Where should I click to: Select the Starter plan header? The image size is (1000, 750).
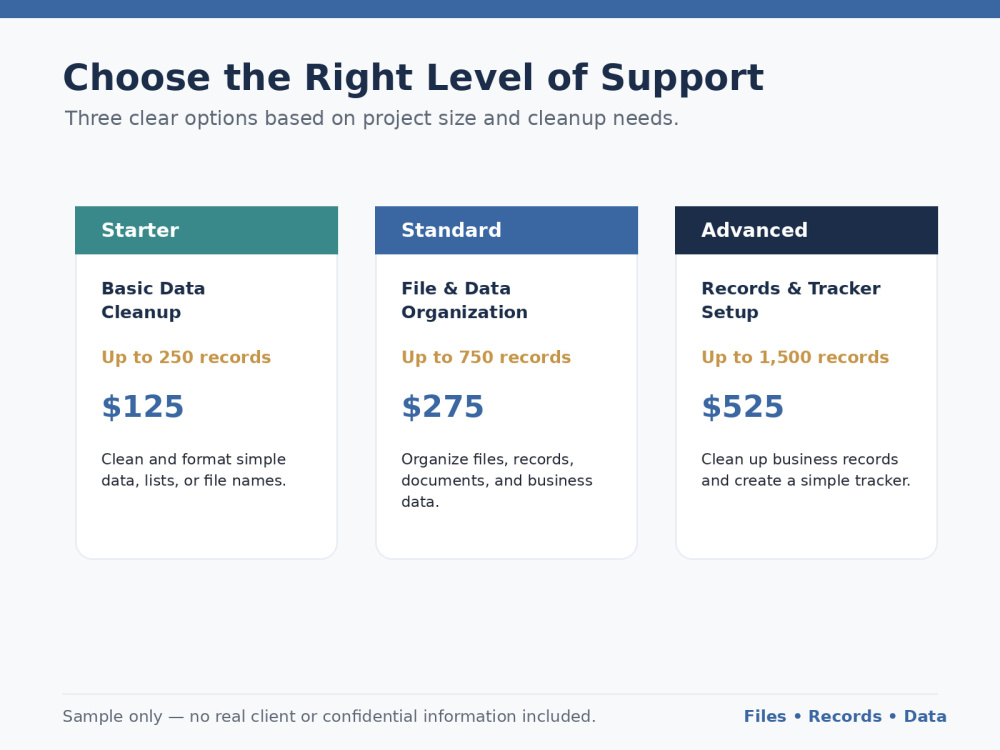tap(207, 230)
